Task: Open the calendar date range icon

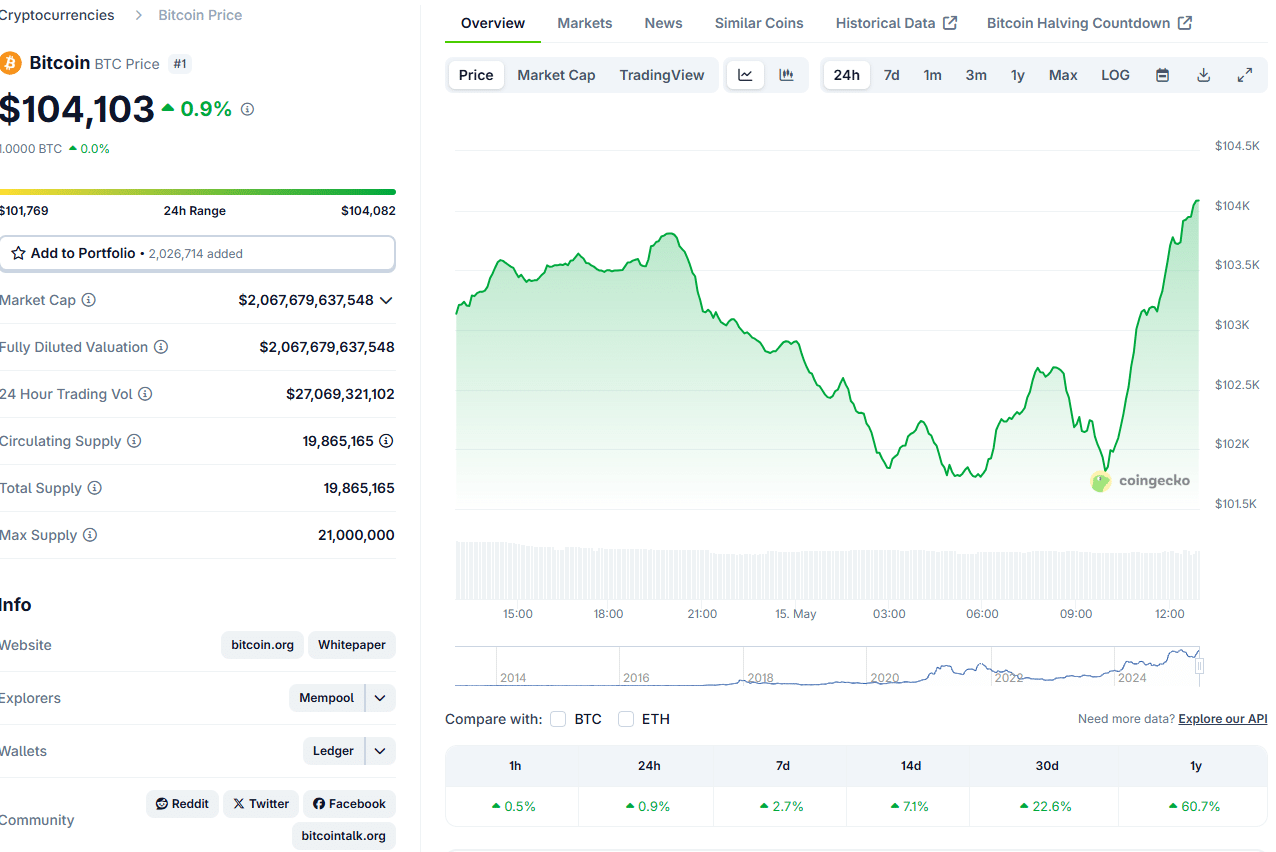Action: 1162,75
